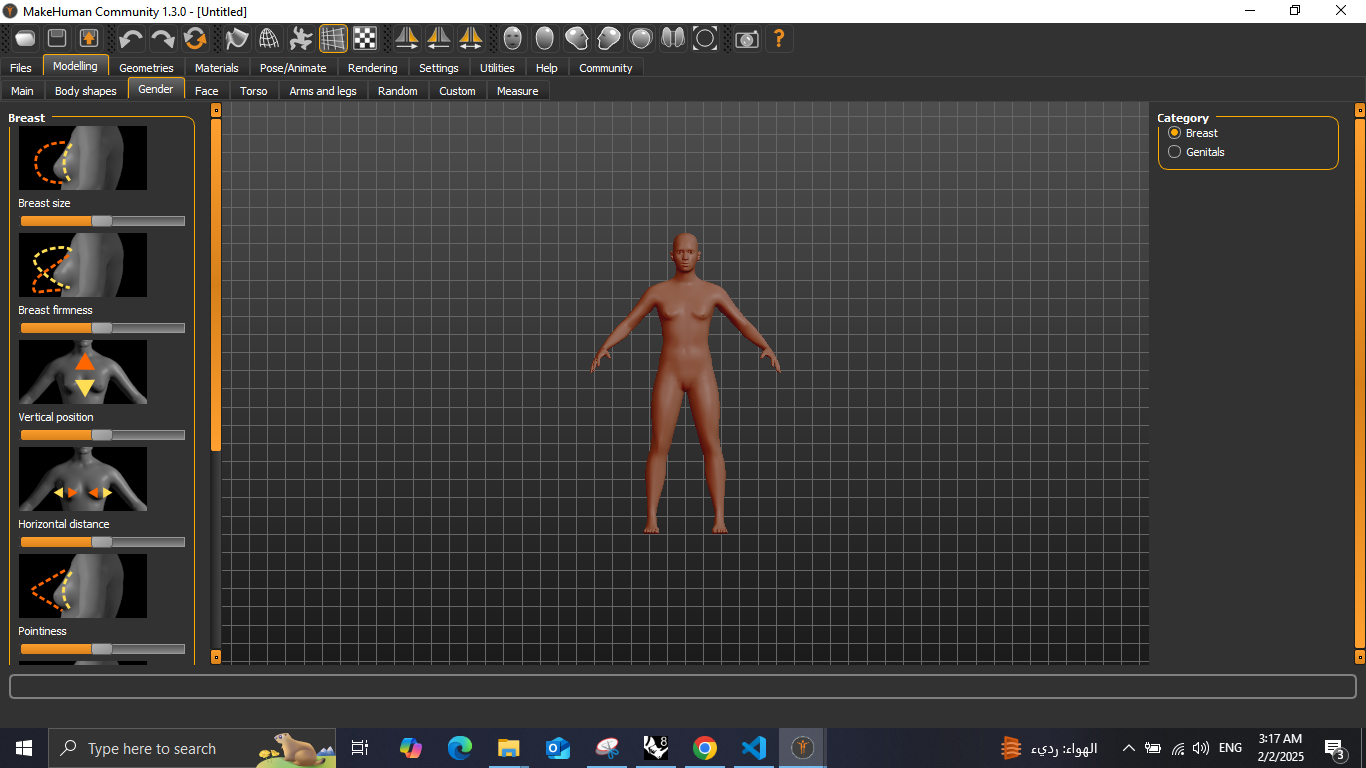Click the Horizontal distance slider
Screen dimensions: 1366x768
[x=102, y=542]
